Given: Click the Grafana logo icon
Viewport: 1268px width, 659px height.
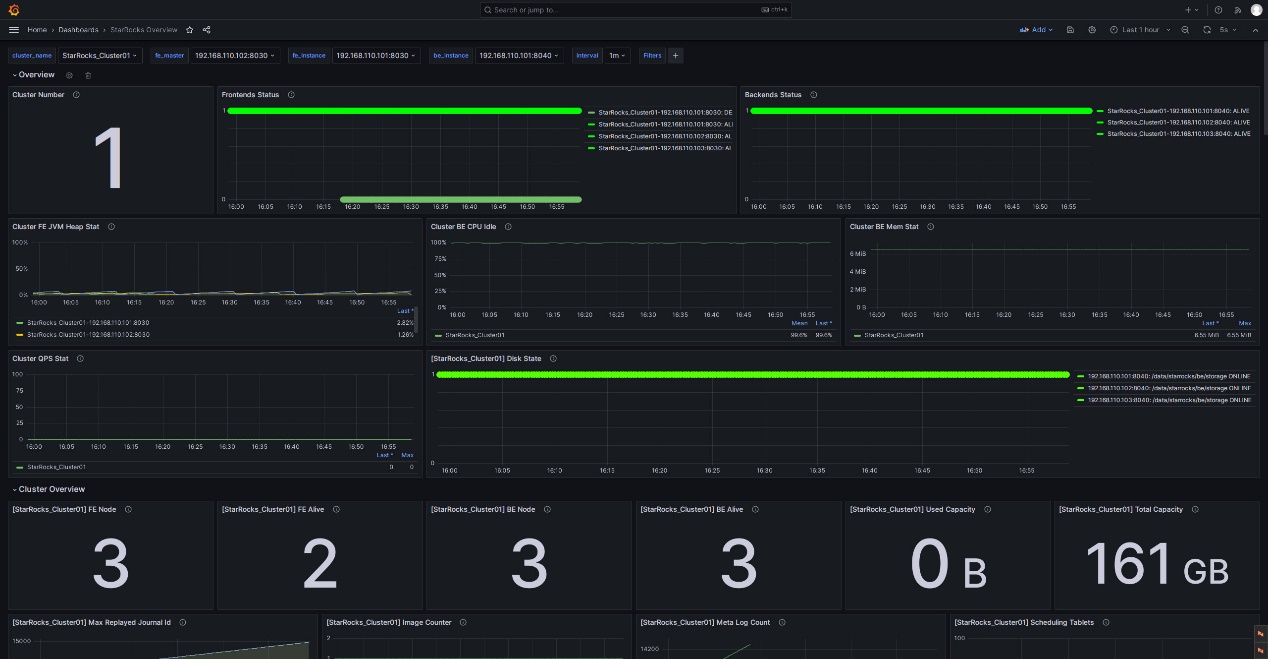Looking at the screenshot, I should 13,10.
